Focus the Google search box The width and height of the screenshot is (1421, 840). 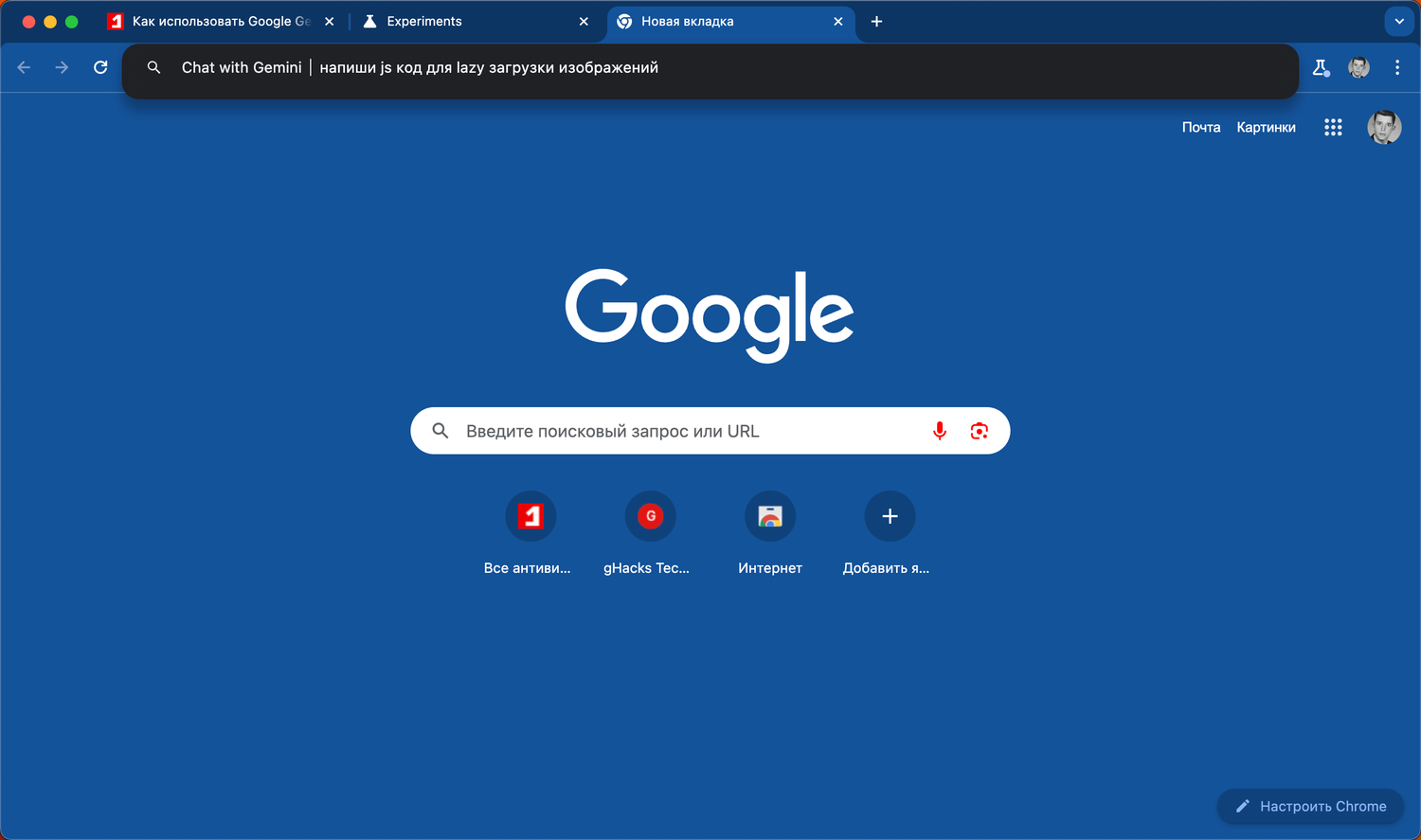click(x=710, y=431)
